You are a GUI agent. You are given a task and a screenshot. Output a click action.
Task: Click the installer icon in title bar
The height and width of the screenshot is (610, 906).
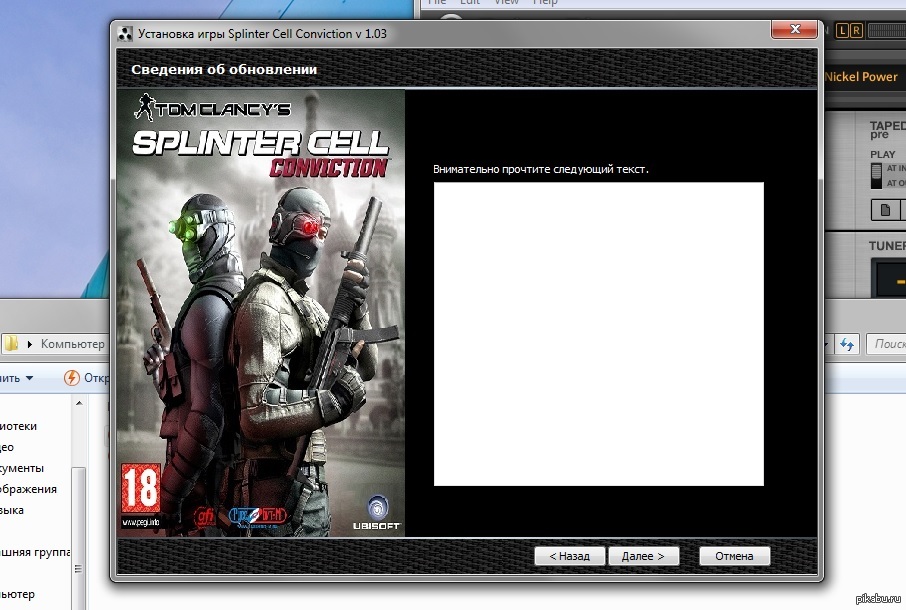125,34
